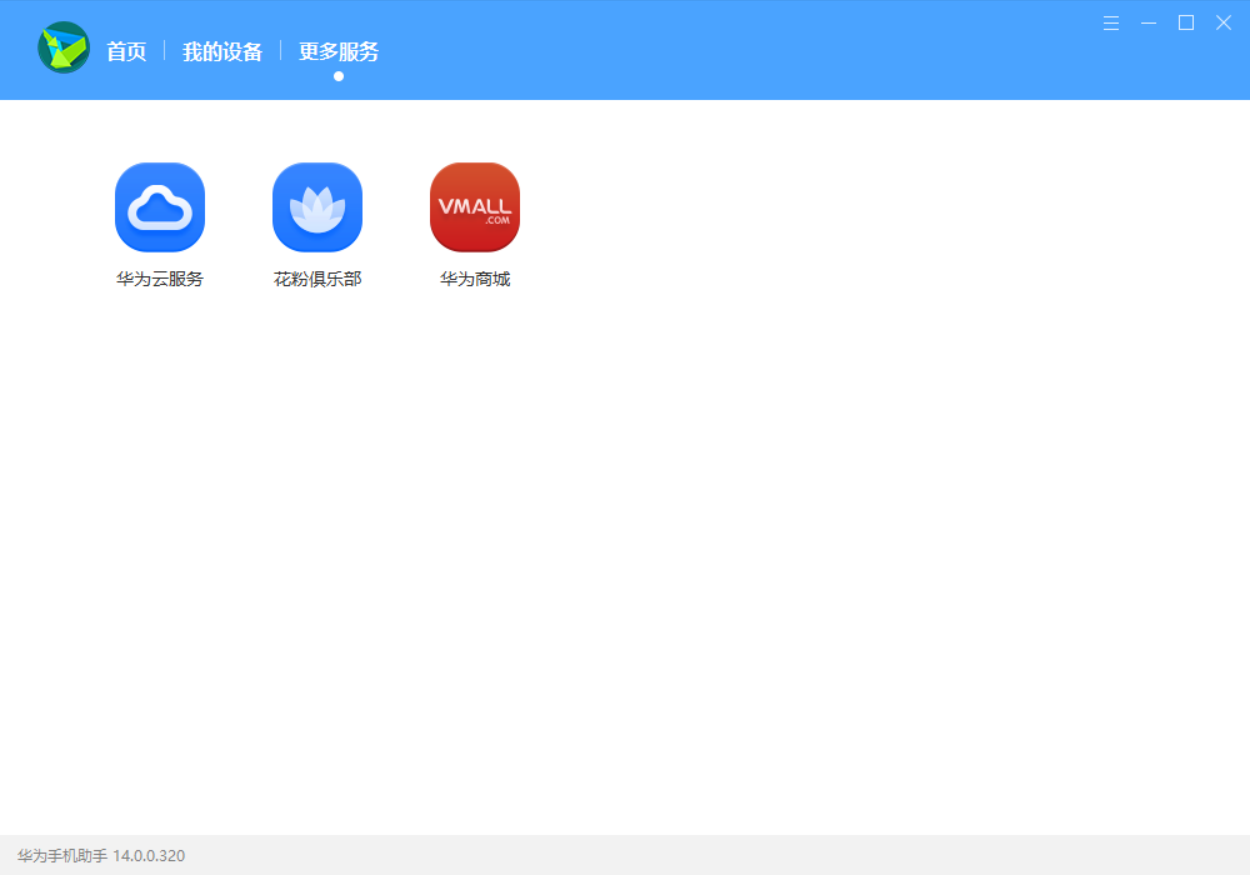Close the HiSuite window
Image resolution: width=1250 pixels, height=875 pixels.
tap(1224, 23)
